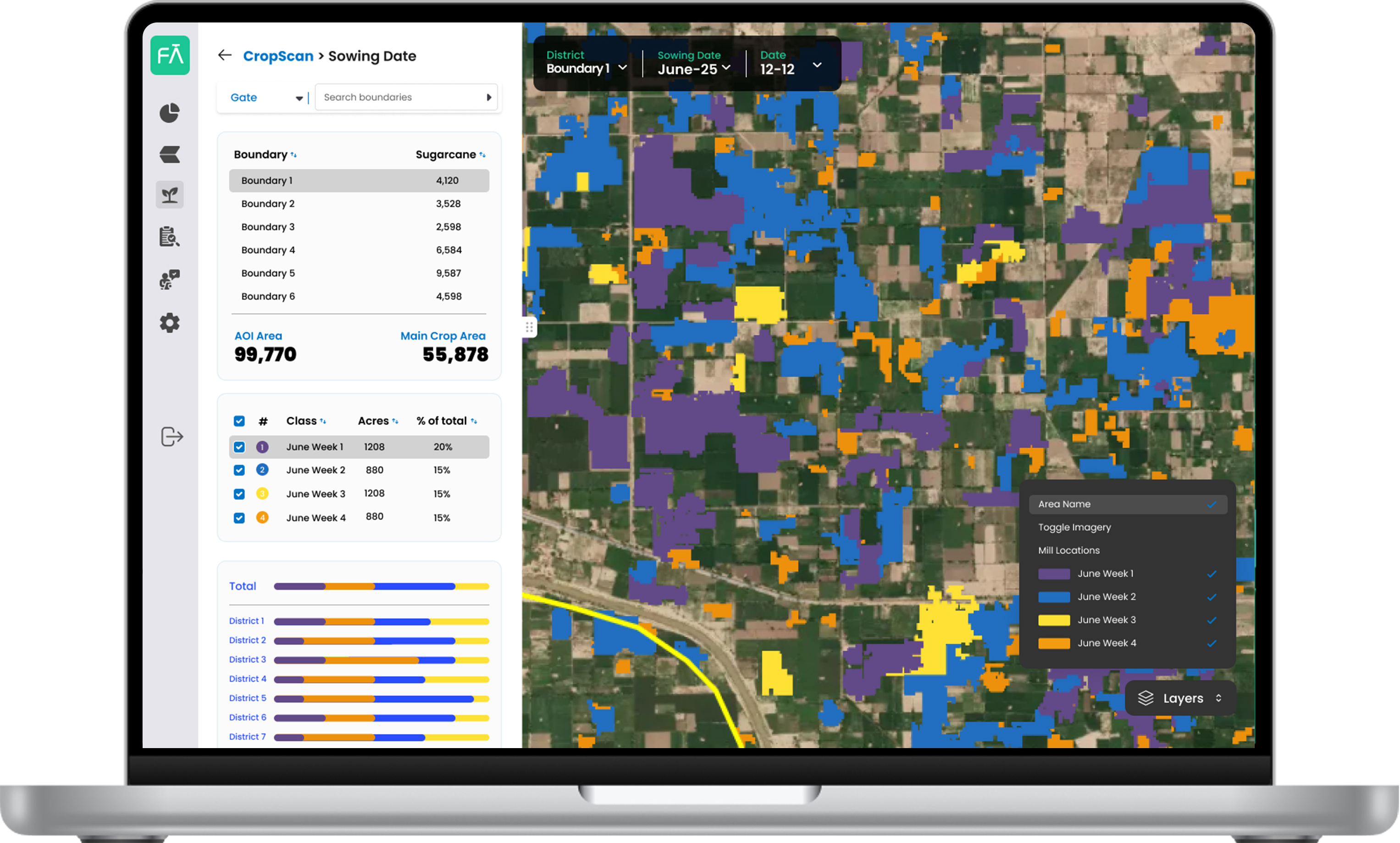Click the CropScan breadcrumb link
Viewport: 1400px width, 843px height.
click(x=278, y=56)
